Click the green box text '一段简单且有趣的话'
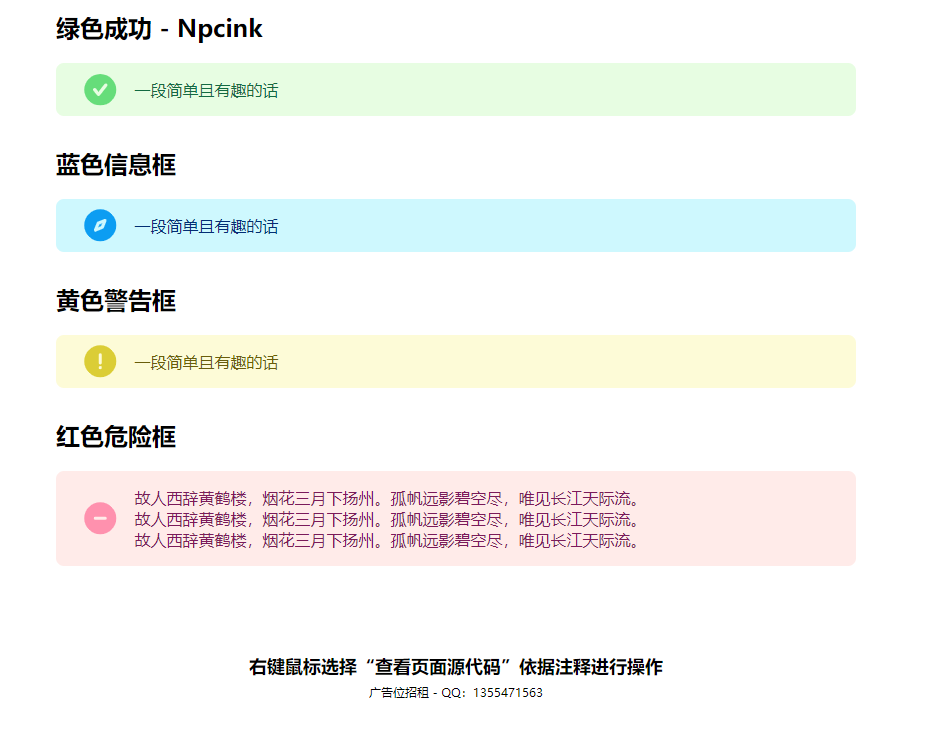925x747 pixels. coord(206,91)
